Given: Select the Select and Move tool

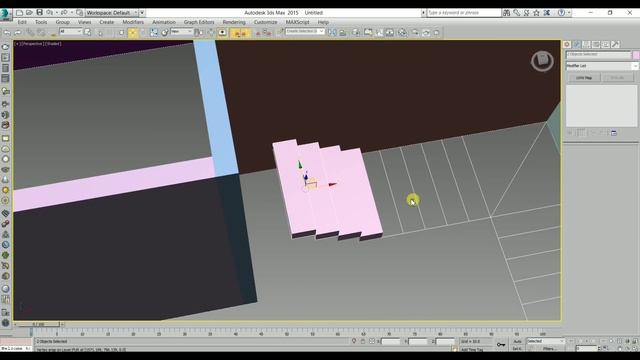Looking at the screenshot, I should (x=132, y=32).
